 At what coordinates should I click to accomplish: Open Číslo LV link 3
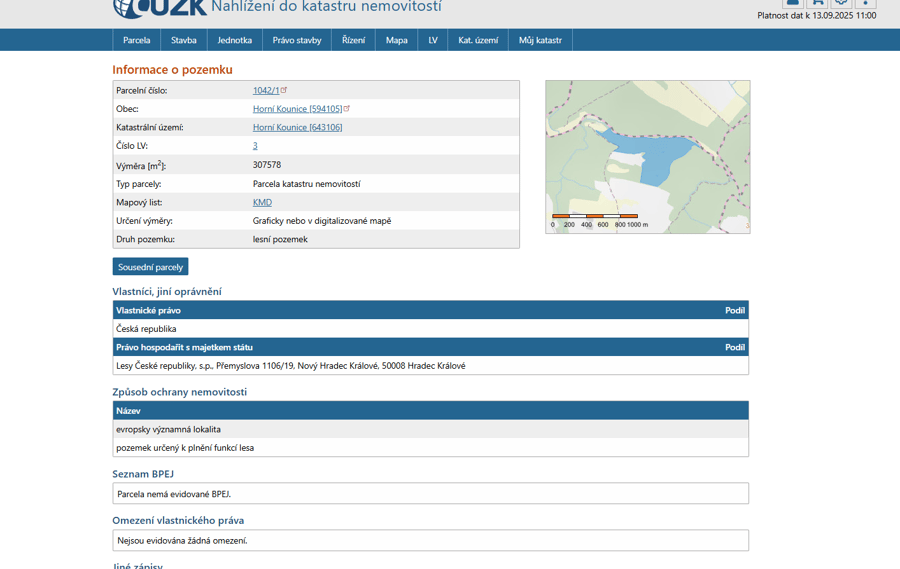point(255,146)
